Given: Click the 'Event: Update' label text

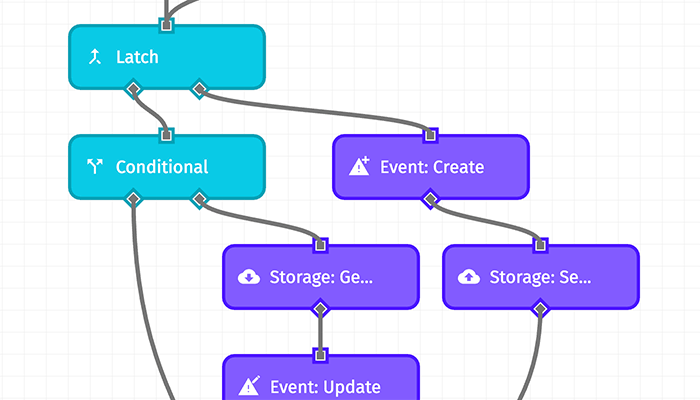Looking at the screenshot, I should 325,387.
